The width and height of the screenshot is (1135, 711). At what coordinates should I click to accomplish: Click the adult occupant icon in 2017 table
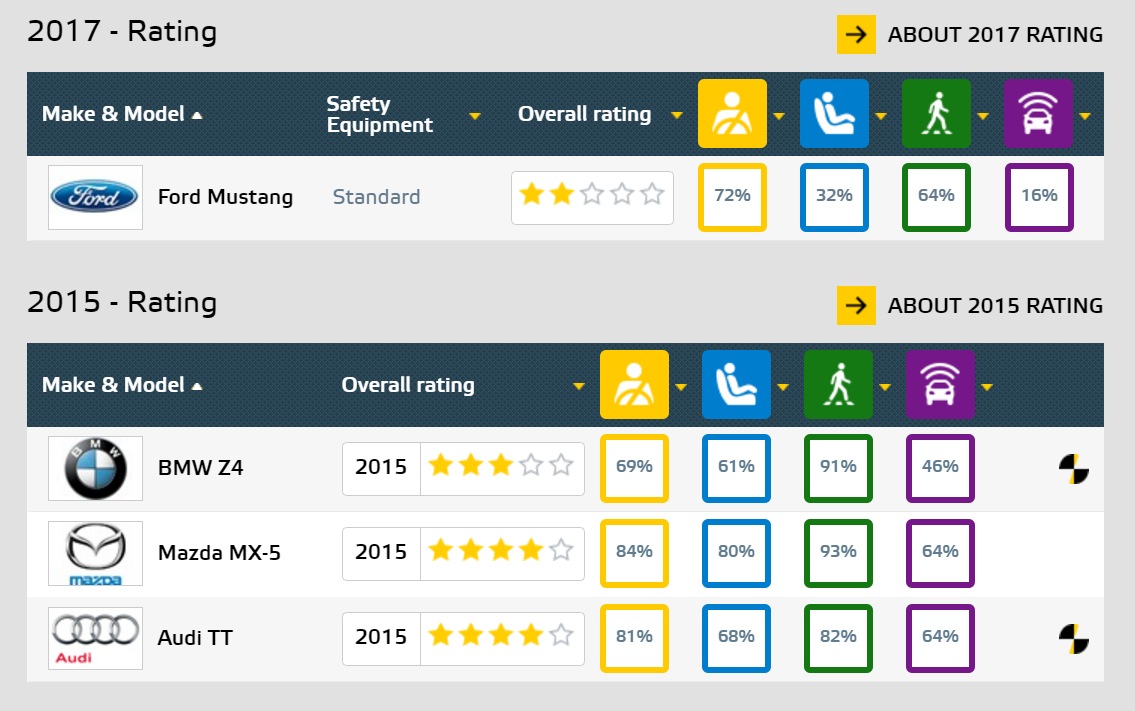[x=732, y=114]
